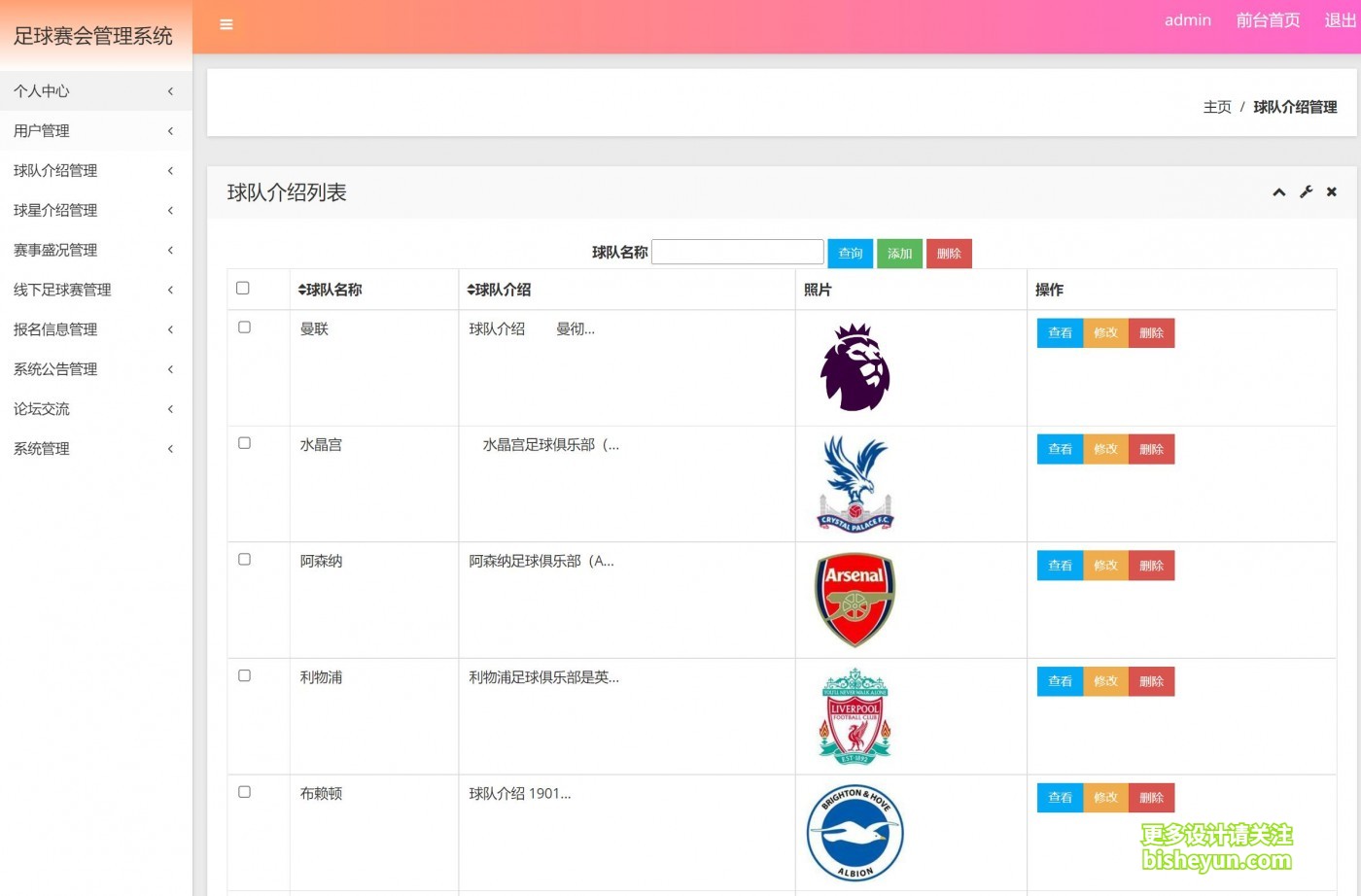Open the Liverpool crest image

pyautogui.click(x=855, y=716)
